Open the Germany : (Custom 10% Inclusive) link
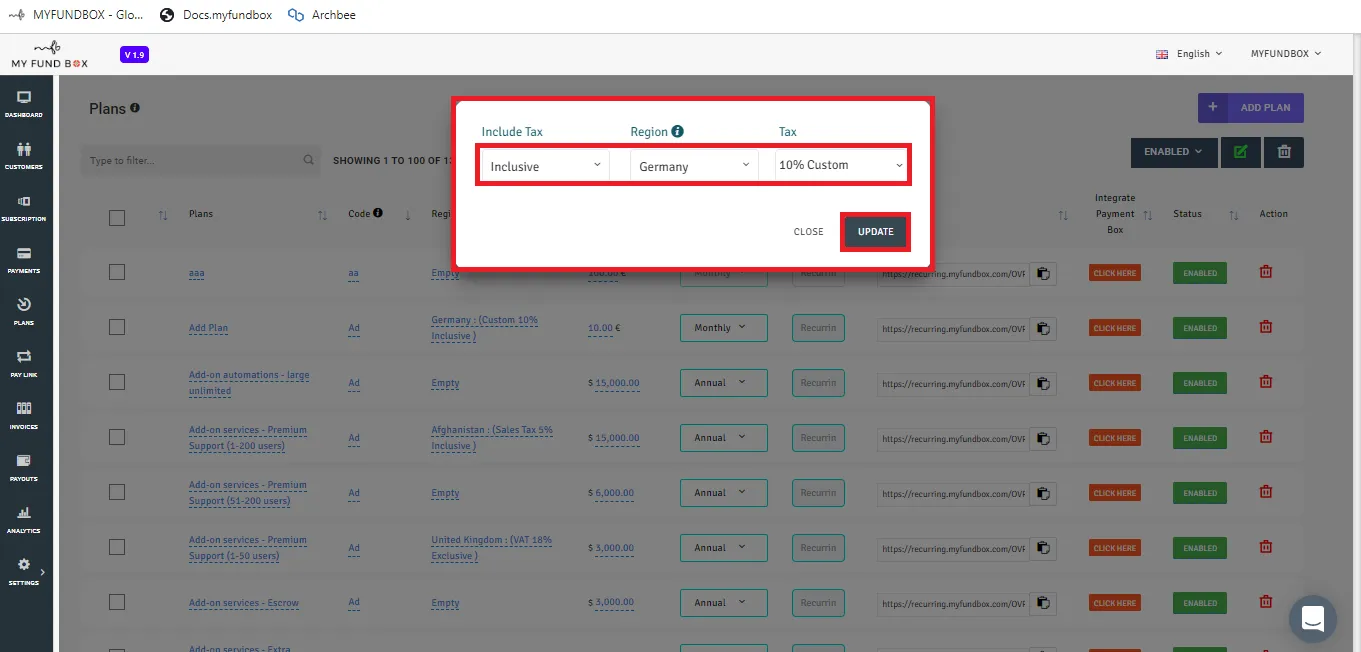The width and height of the screenshot is (1361, 652). coord(485,328)
